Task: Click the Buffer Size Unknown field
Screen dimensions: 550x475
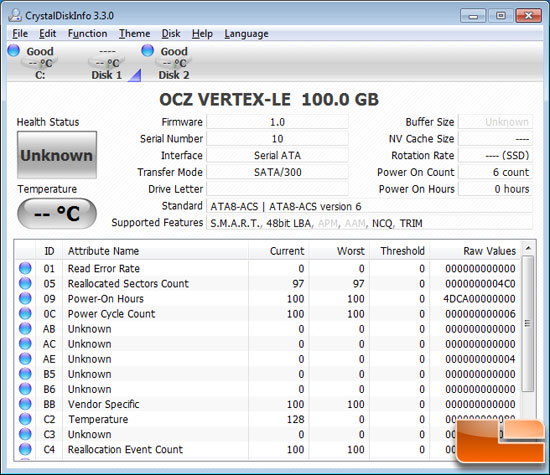Action: point(496,122)
